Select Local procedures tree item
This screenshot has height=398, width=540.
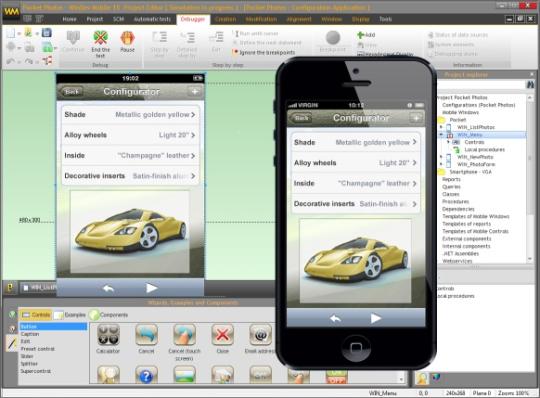[x=484, y=149]
